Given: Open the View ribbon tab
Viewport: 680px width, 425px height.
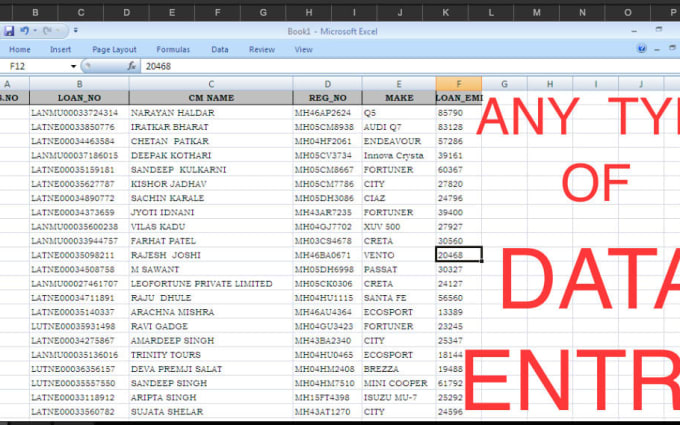Looking at the screenshot, I should [x=304, y=49].
